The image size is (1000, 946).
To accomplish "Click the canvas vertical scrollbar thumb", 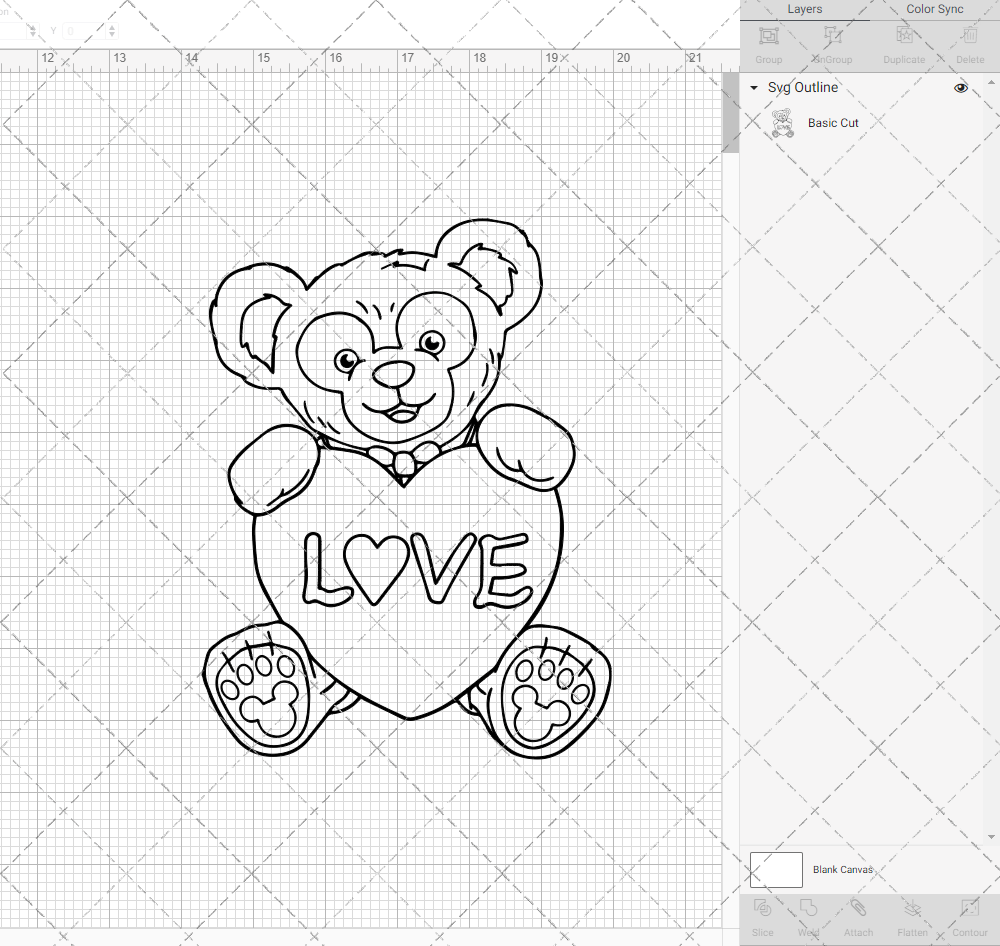I will [730, 112].
